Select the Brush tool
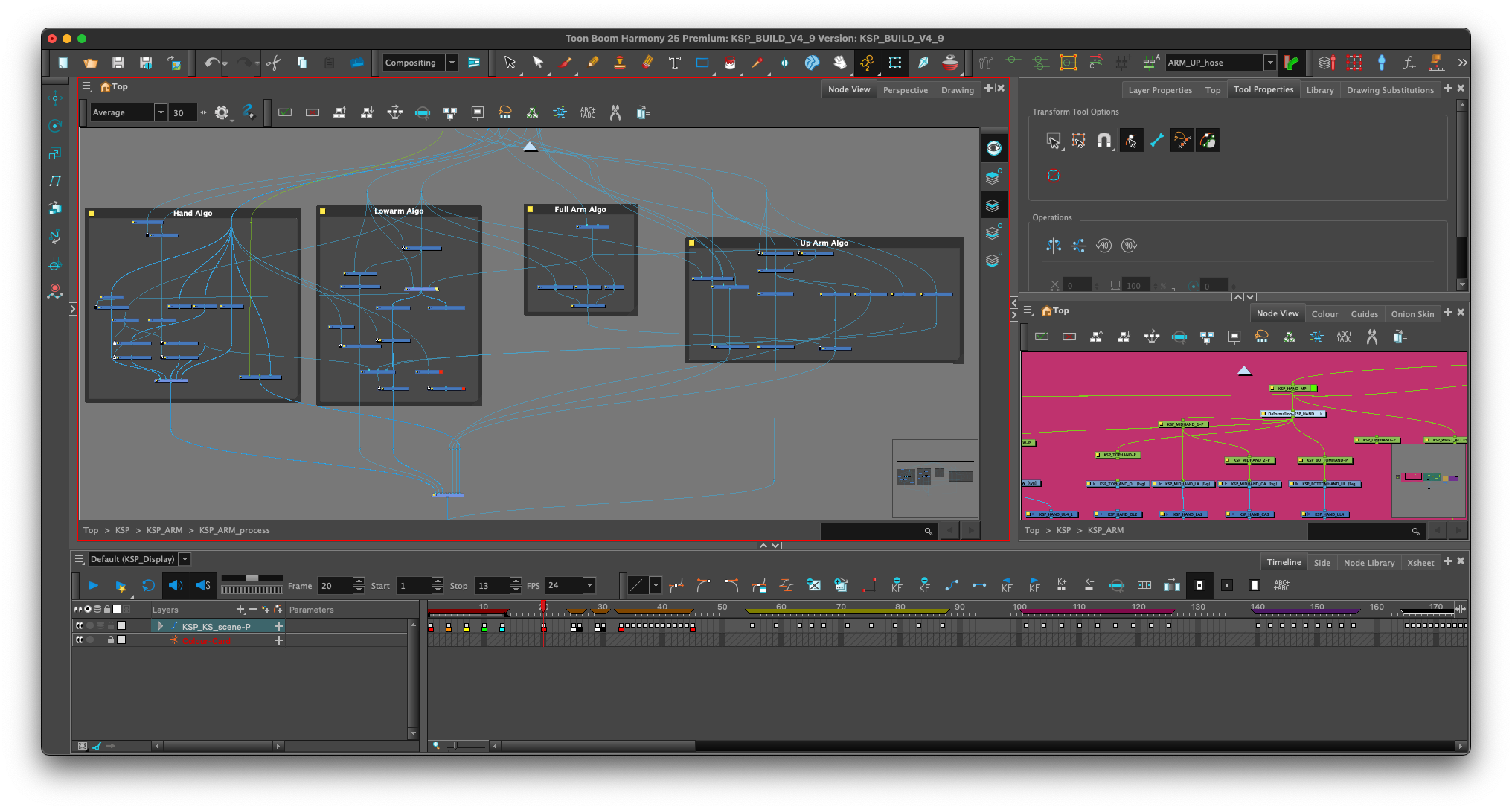 [x=566, y=63]
